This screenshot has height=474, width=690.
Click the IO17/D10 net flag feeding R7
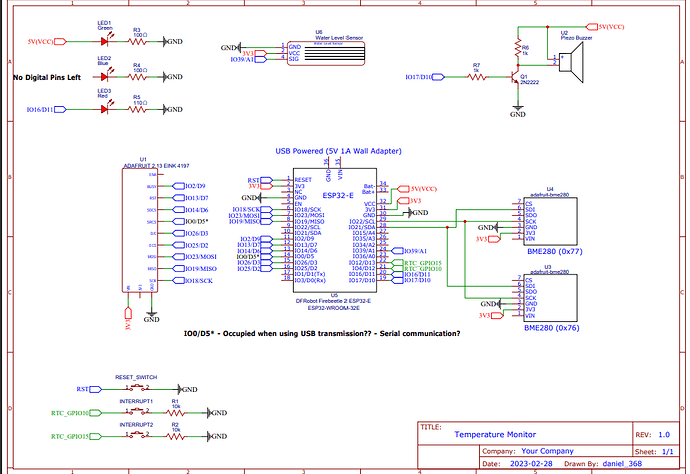click(x=425, y=77)
